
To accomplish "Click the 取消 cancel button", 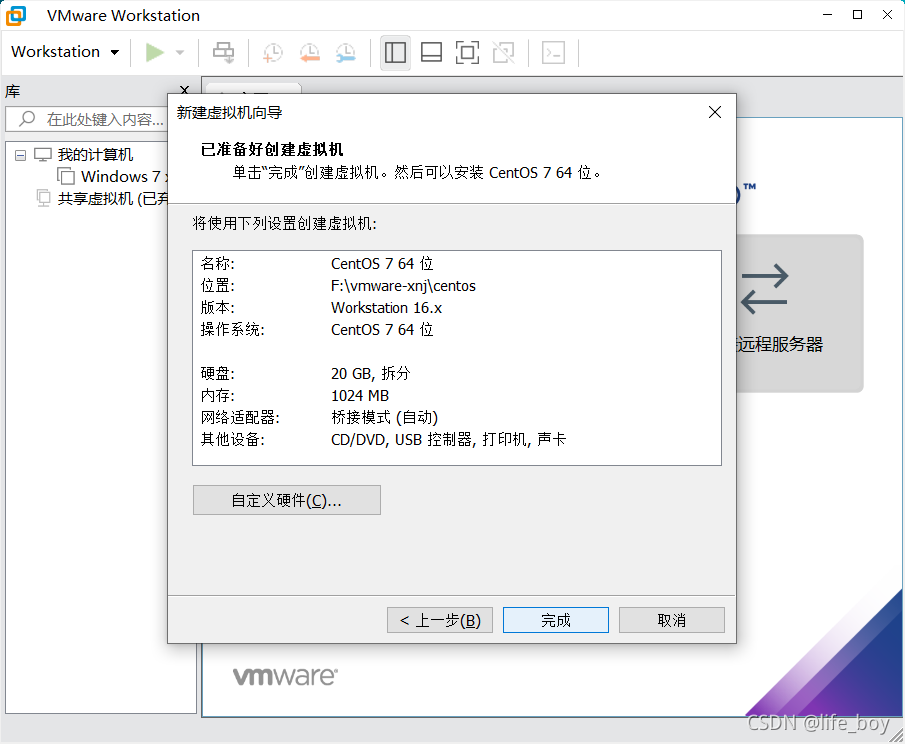I will (672, 620).
